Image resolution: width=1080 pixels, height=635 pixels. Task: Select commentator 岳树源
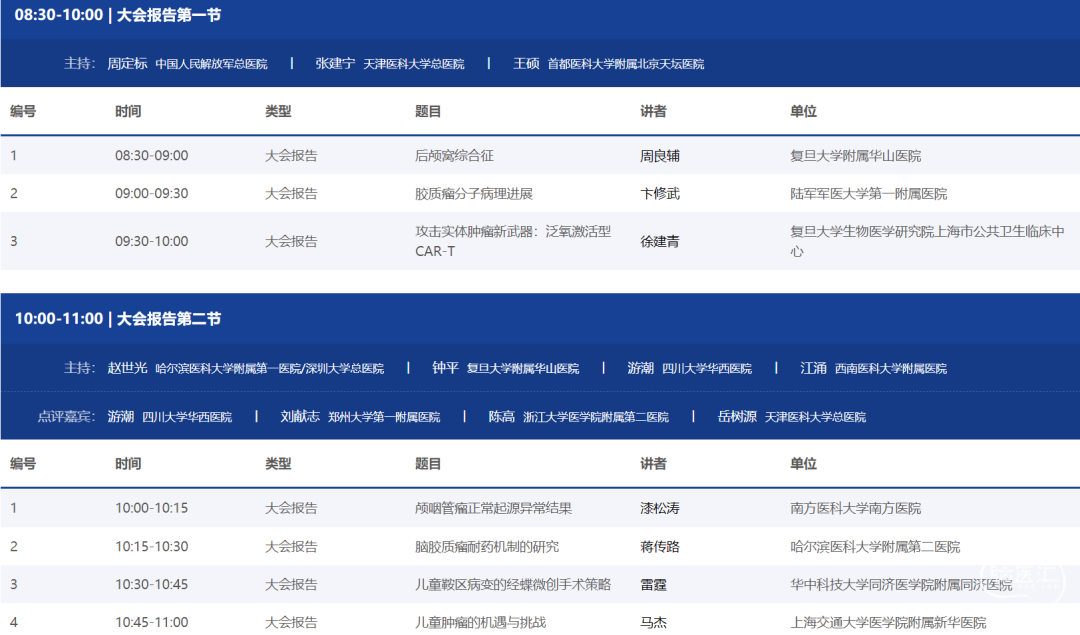click(x=737, y=417)
